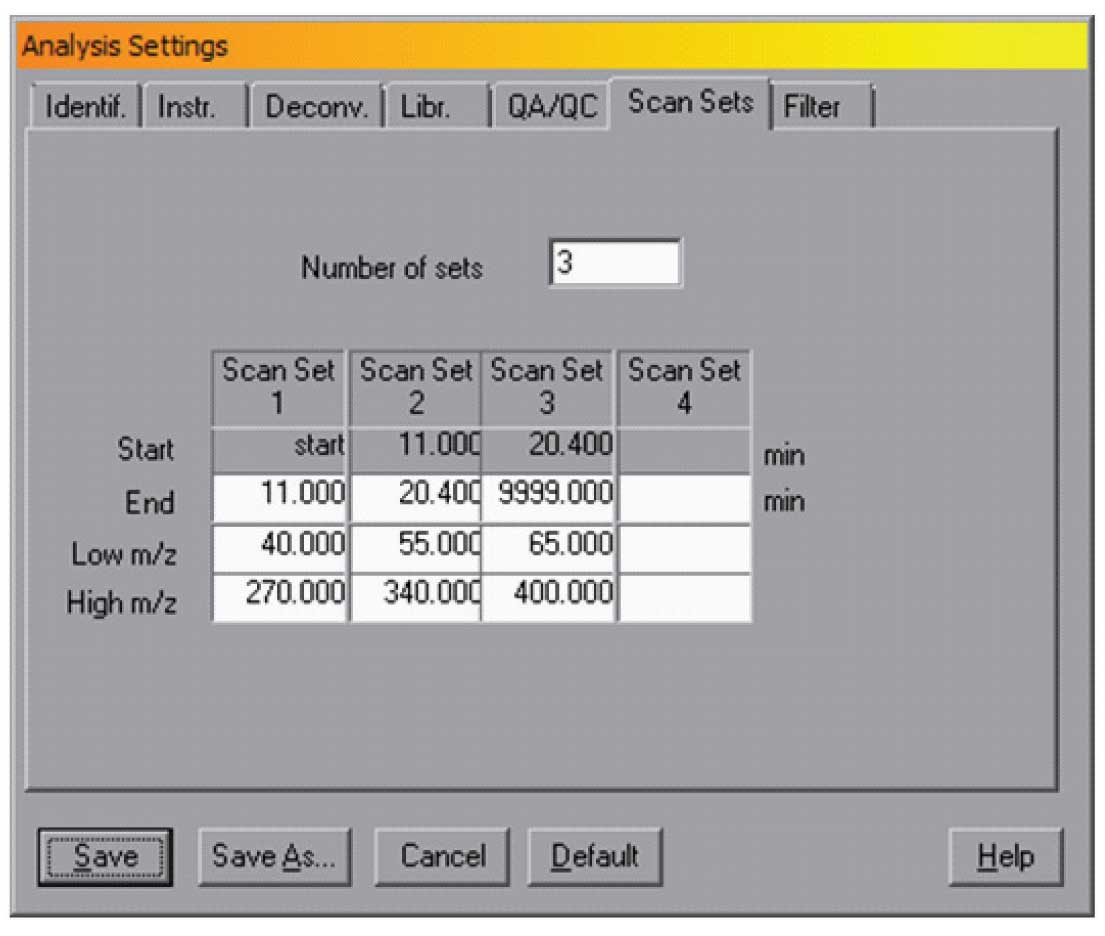This screenshot has width=1105, height=936.
Task: Click Scan Set 2 End time field
Action: [415, 498]
